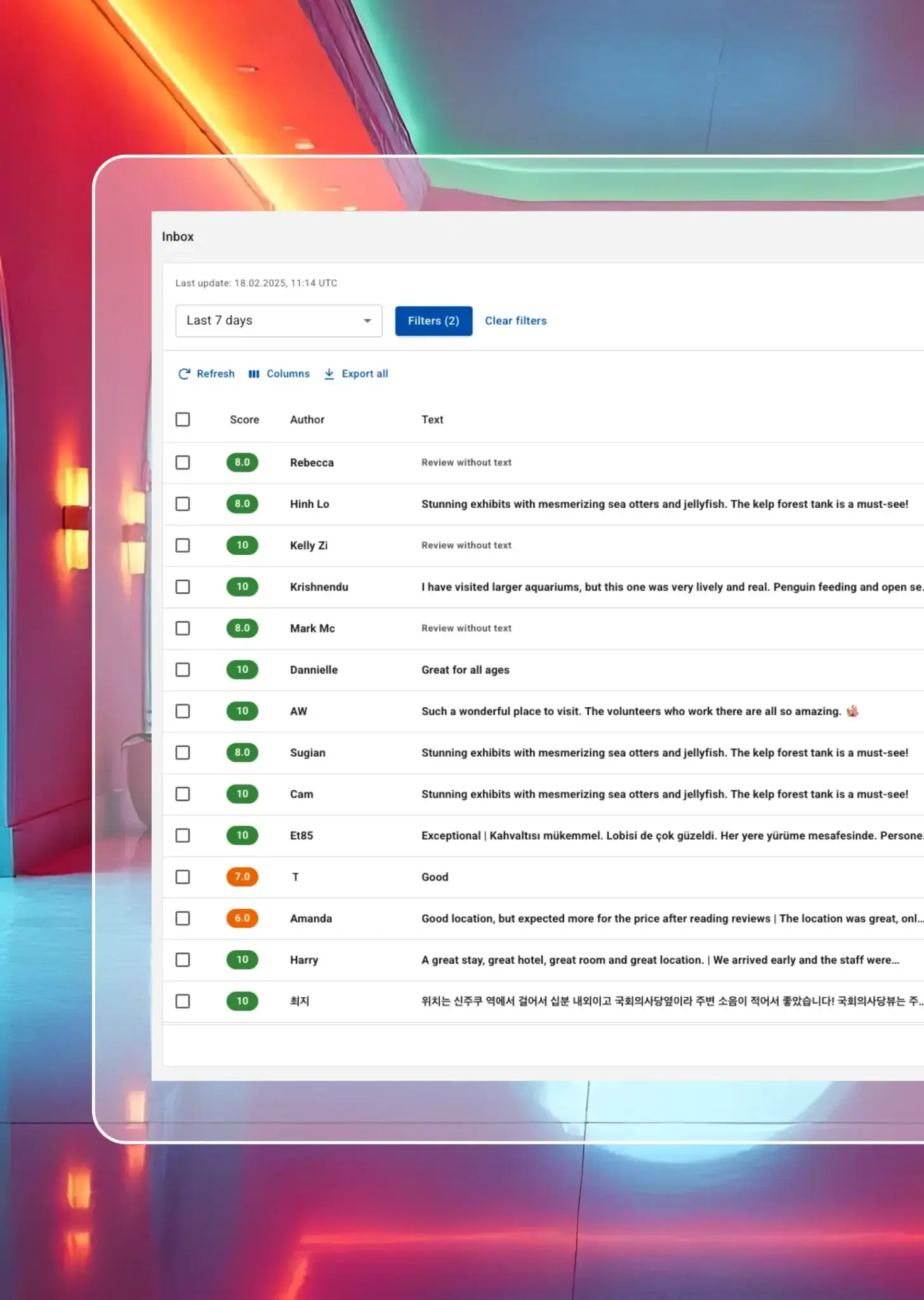Click the 10 score badge for Harry
Image resolution: width=924 pixels, height=1300 pixels.
[x=242, y=959]
